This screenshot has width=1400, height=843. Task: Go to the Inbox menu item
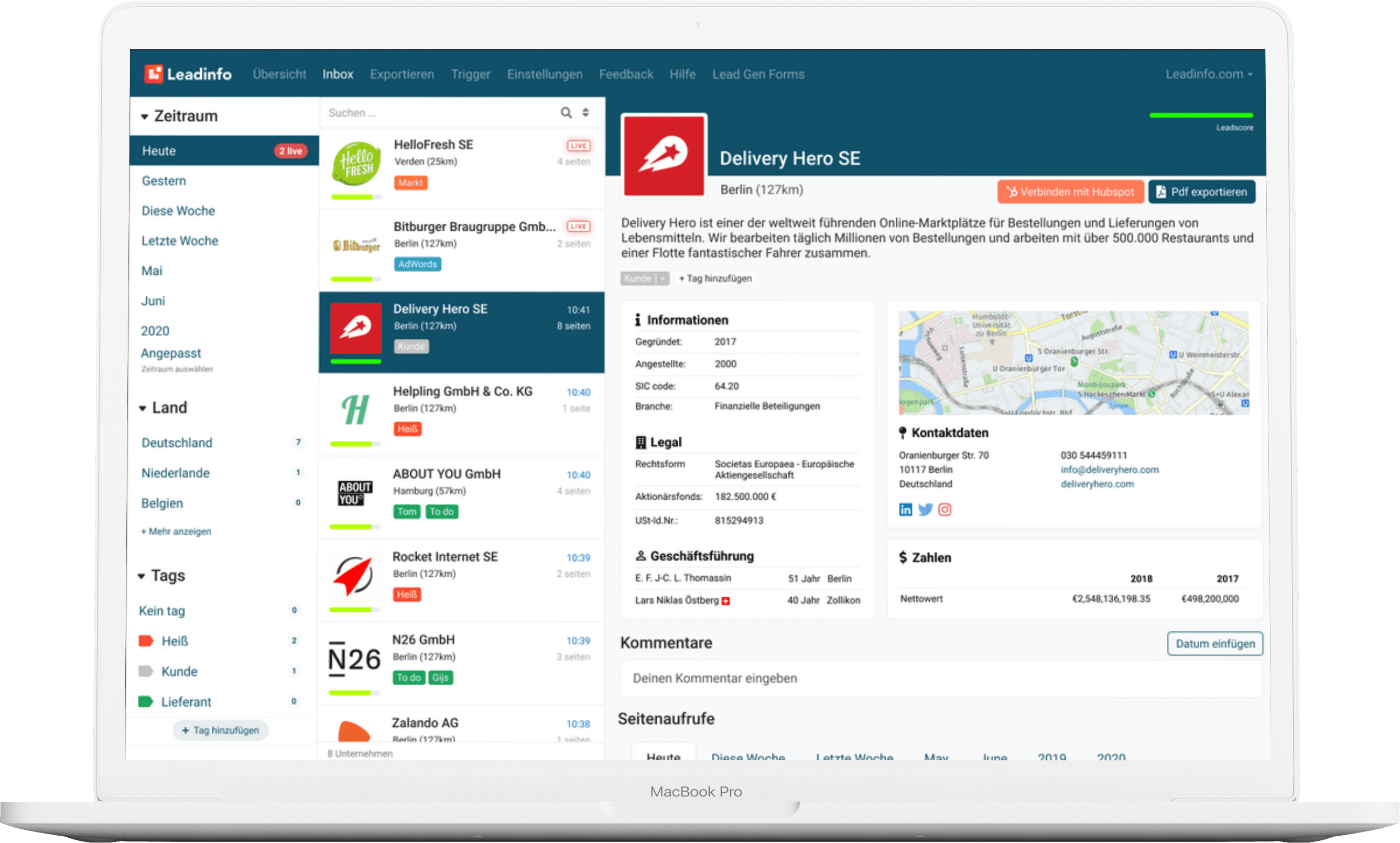(x=338, y=74)
